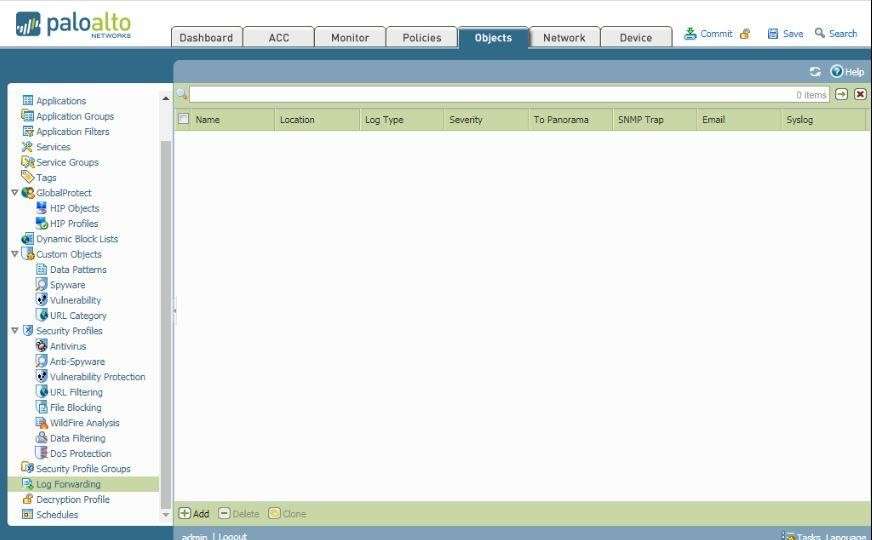872x540 pixels.
Task: Click the red clear filter icon
Action: point(860,94)
